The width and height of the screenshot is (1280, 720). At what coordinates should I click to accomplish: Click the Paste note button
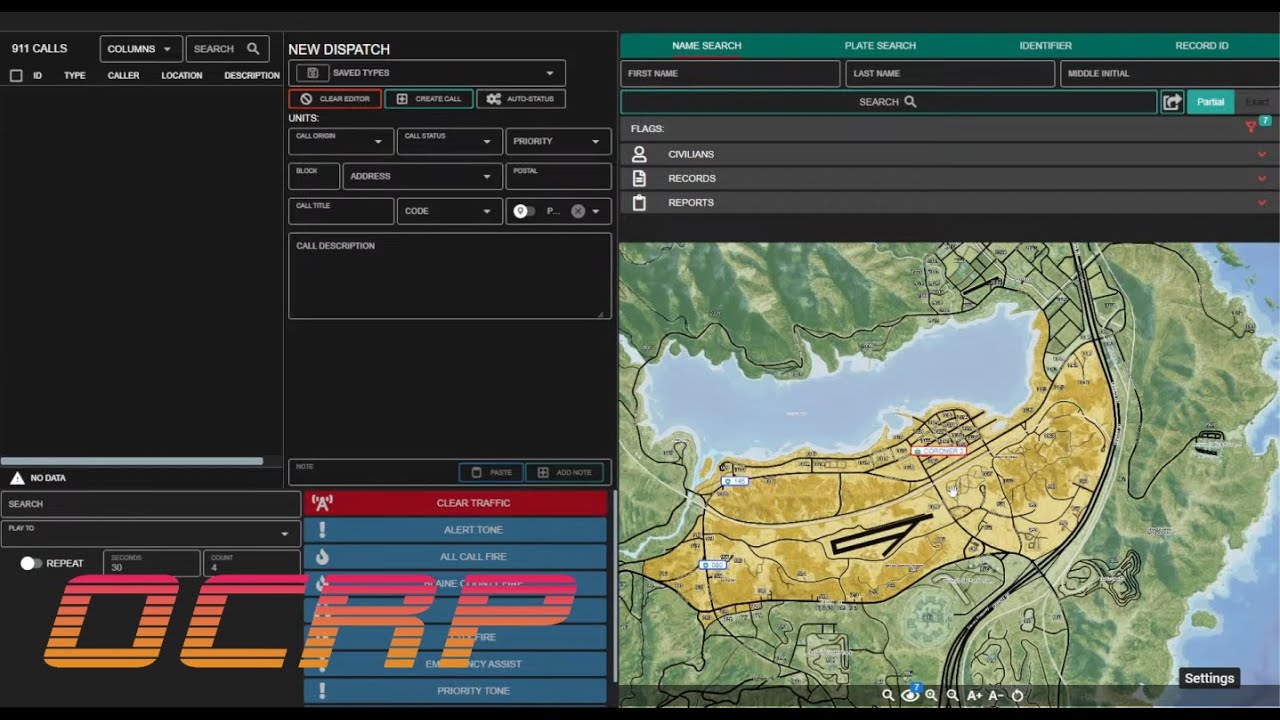pyautogui.click(x=491, y=472)
